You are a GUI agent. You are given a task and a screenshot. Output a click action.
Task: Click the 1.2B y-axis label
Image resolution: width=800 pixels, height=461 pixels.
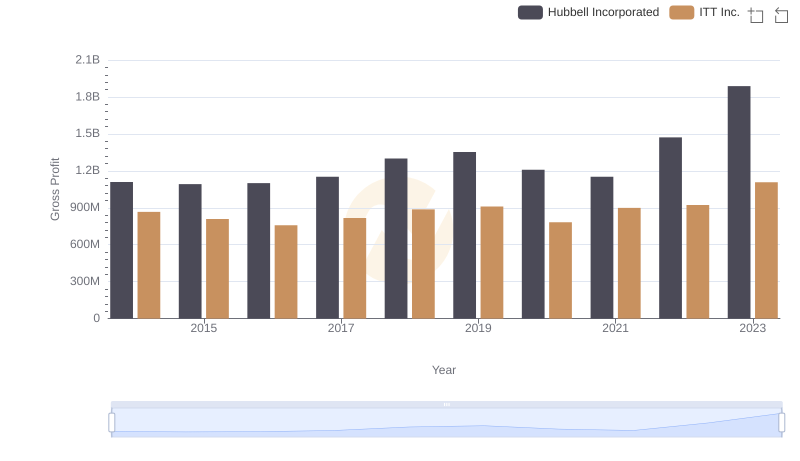88,171
